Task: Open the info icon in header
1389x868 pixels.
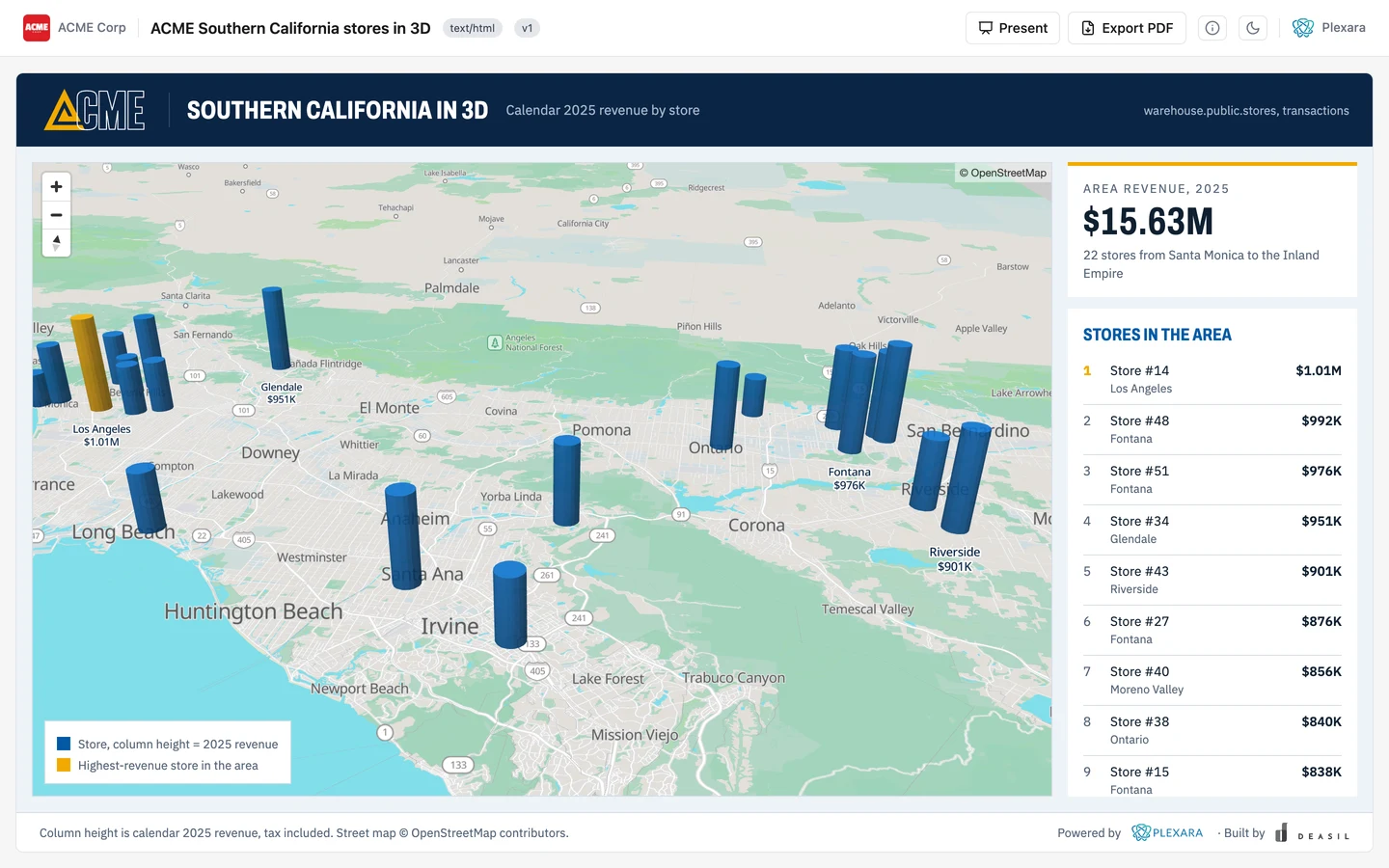Action: click(x=1212, y=28)
